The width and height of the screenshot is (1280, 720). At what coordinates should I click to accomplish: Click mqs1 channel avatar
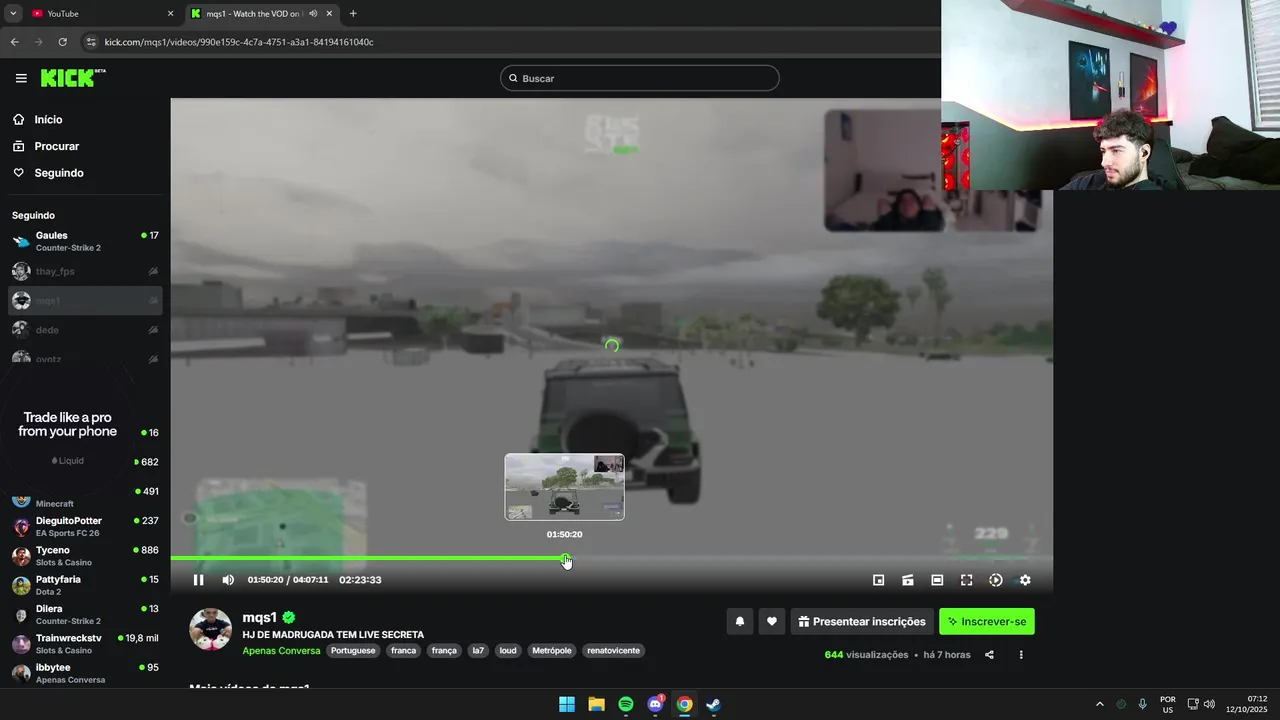click(x=210, y=629)
